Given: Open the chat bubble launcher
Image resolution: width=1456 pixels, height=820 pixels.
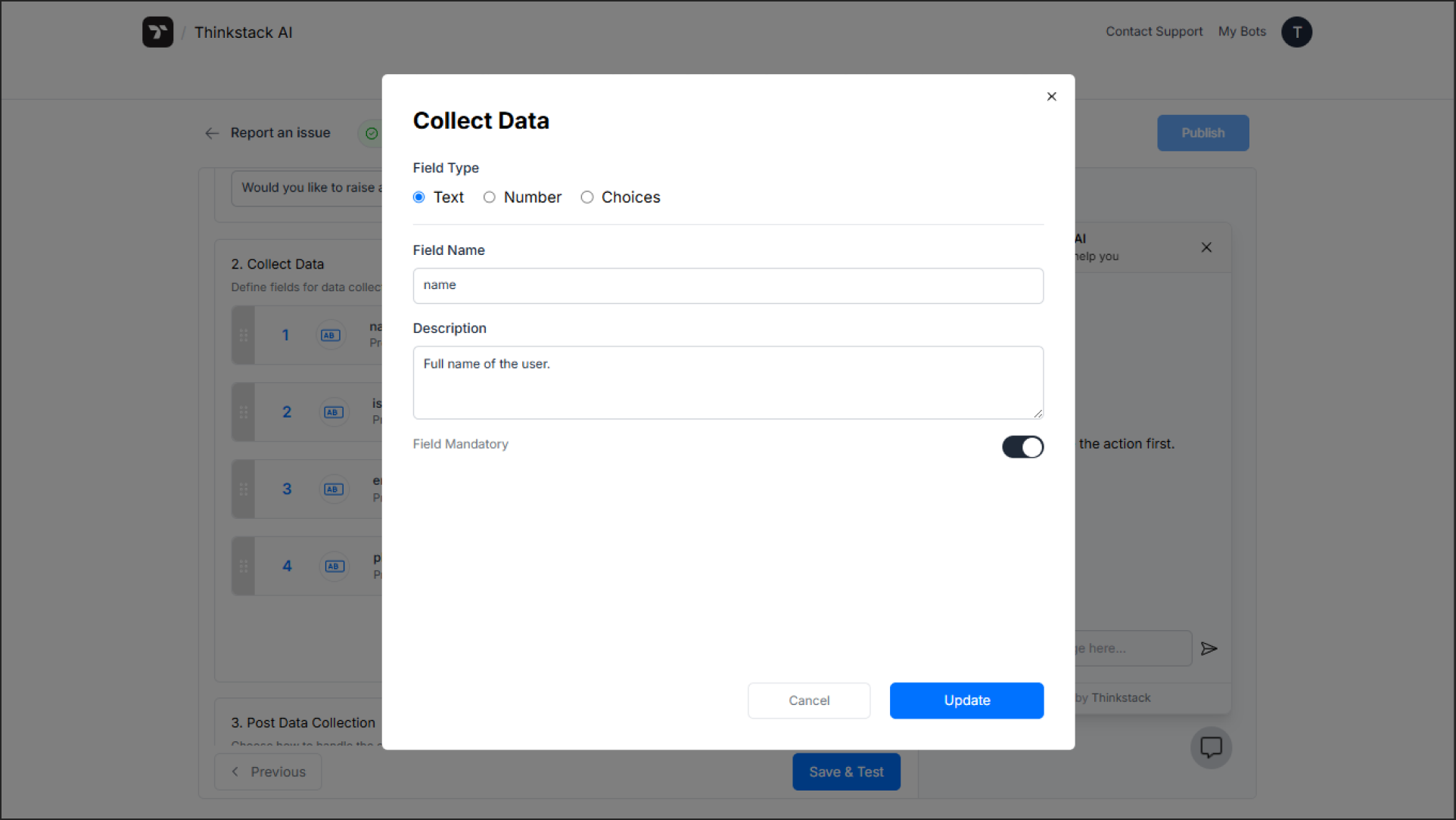Looking at the screenshot, I should 1211,747.
